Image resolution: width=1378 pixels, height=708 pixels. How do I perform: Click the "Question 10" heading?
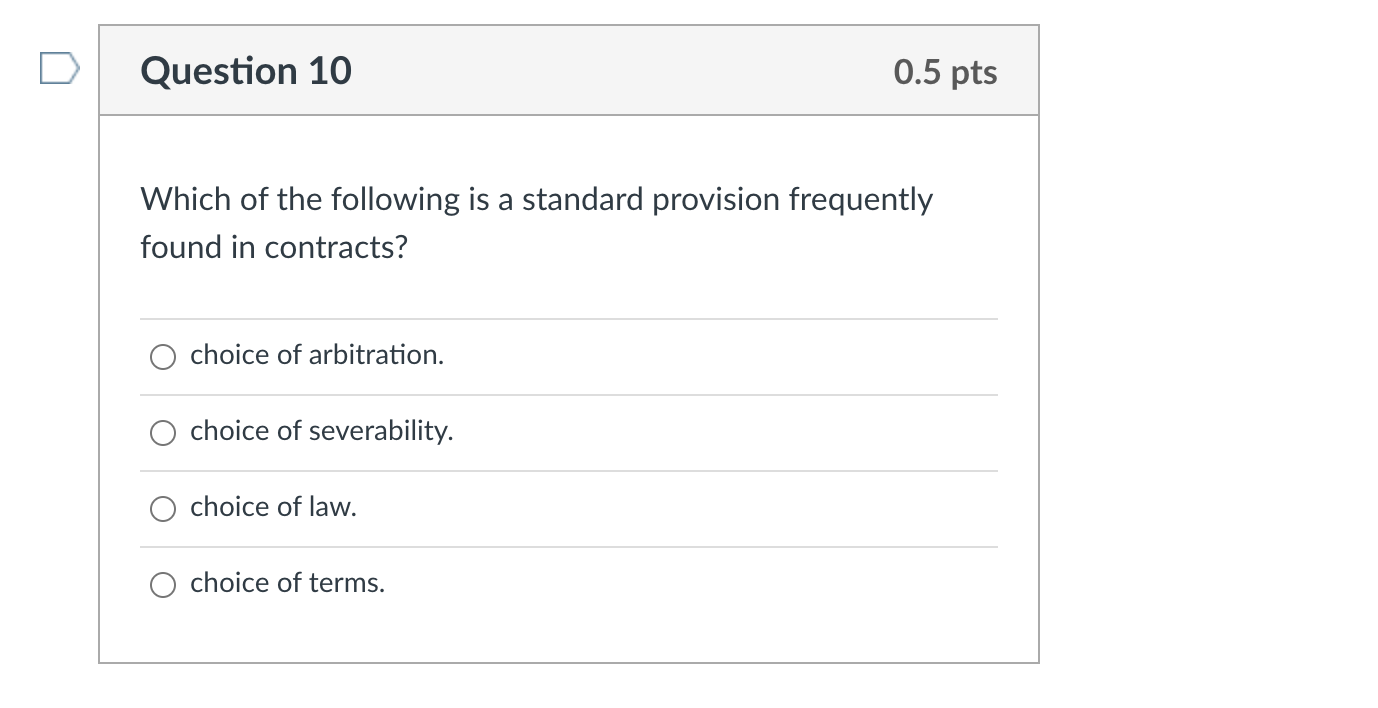(x=246, y=71)
